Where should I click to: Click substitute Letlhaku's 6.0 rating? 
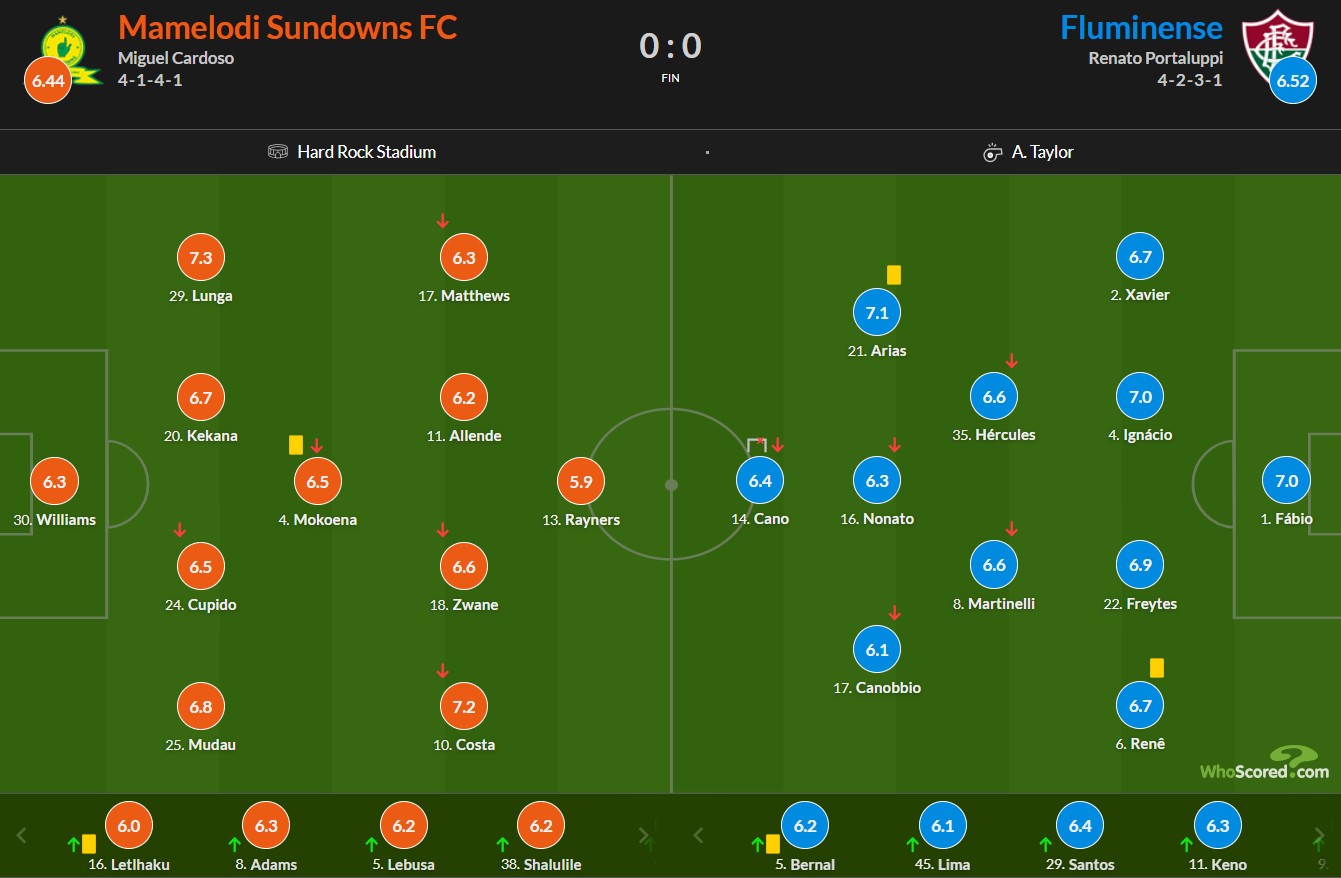(x=129, y=826)
